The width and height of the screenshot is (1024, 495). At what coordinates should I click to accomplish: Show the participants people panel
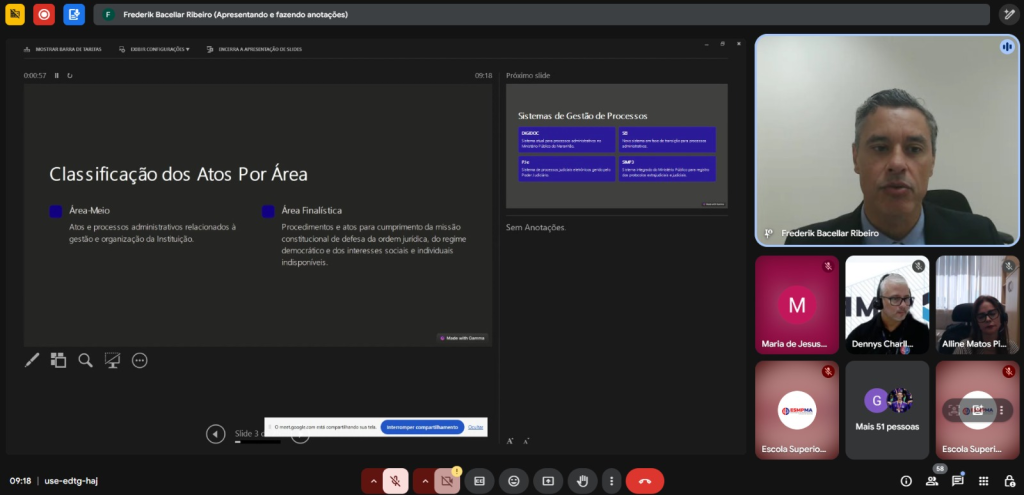(932, 481)
